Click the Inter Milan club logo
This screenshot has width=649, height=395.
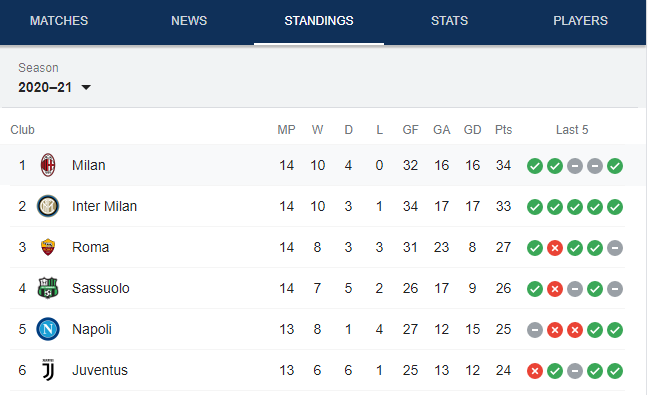tap(48, 206)
